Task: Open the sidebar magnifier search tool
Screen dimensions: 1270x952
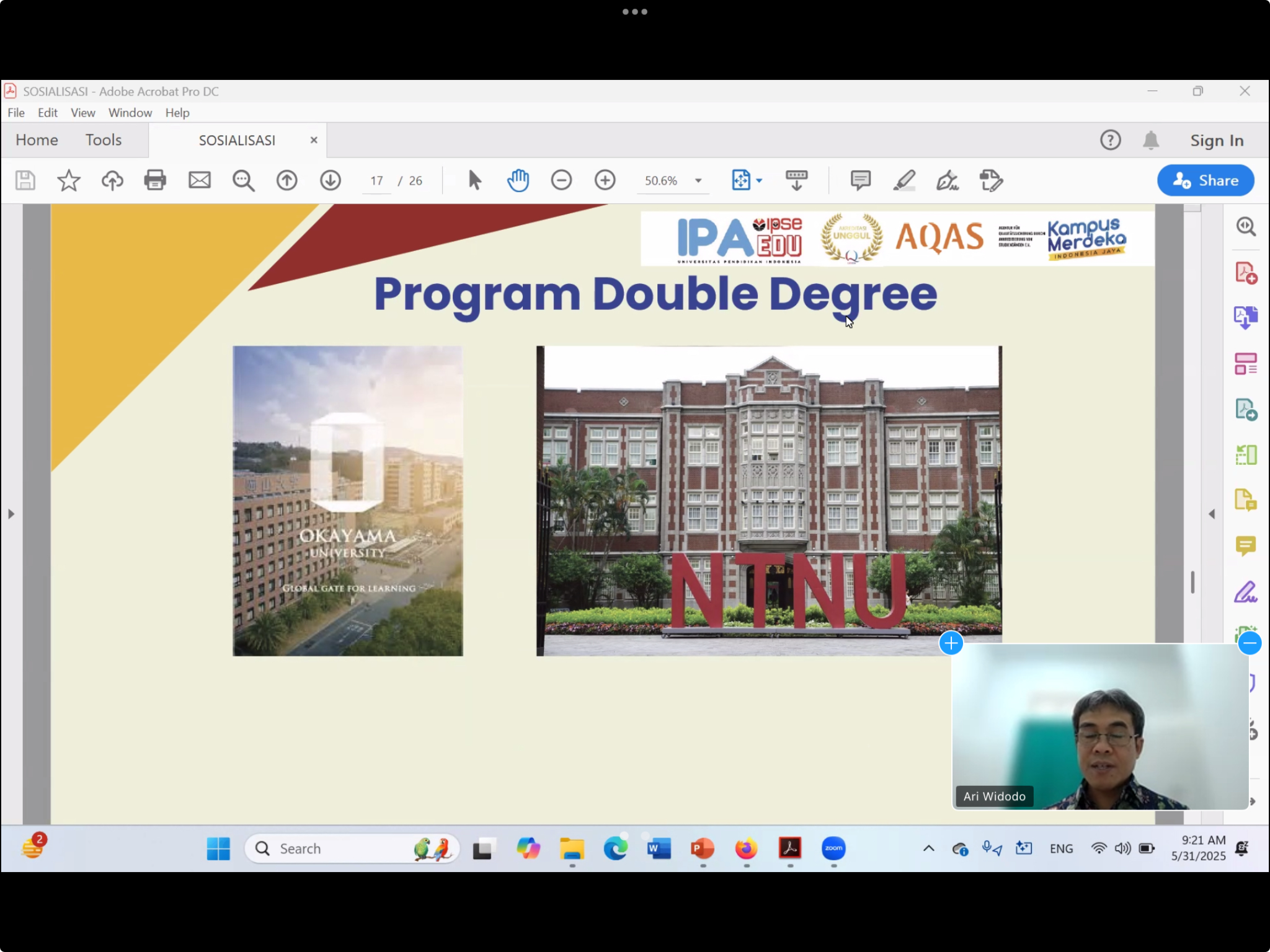Action: tap(1246, 226)
